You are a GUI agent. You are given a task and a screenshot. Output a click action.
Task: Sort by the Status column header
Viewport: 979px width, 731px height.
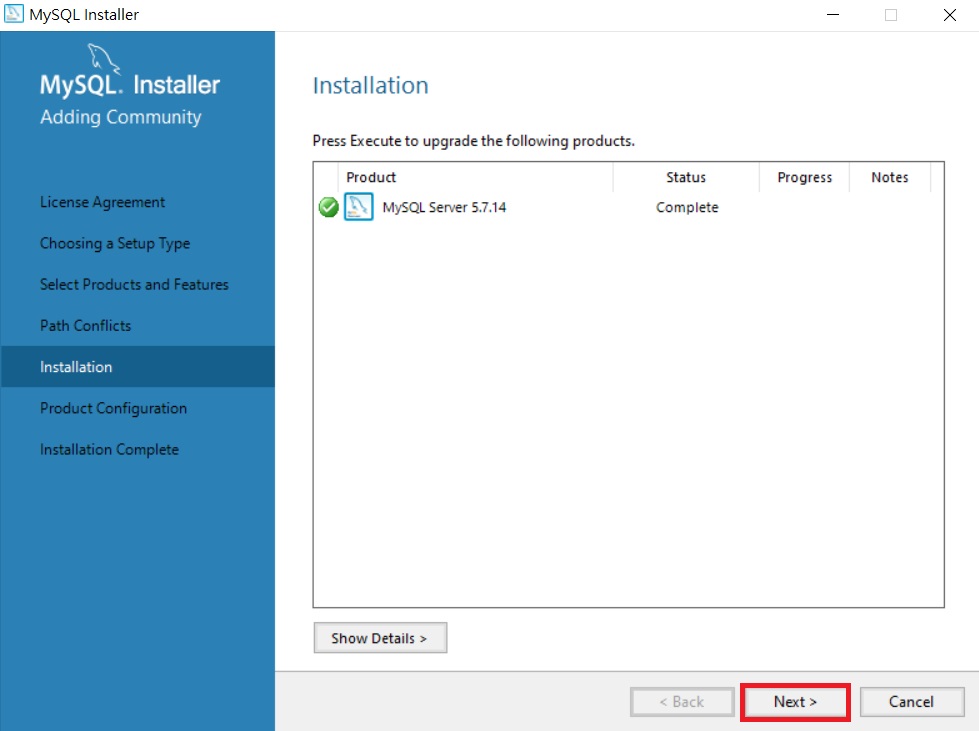[x=686, y=177]
